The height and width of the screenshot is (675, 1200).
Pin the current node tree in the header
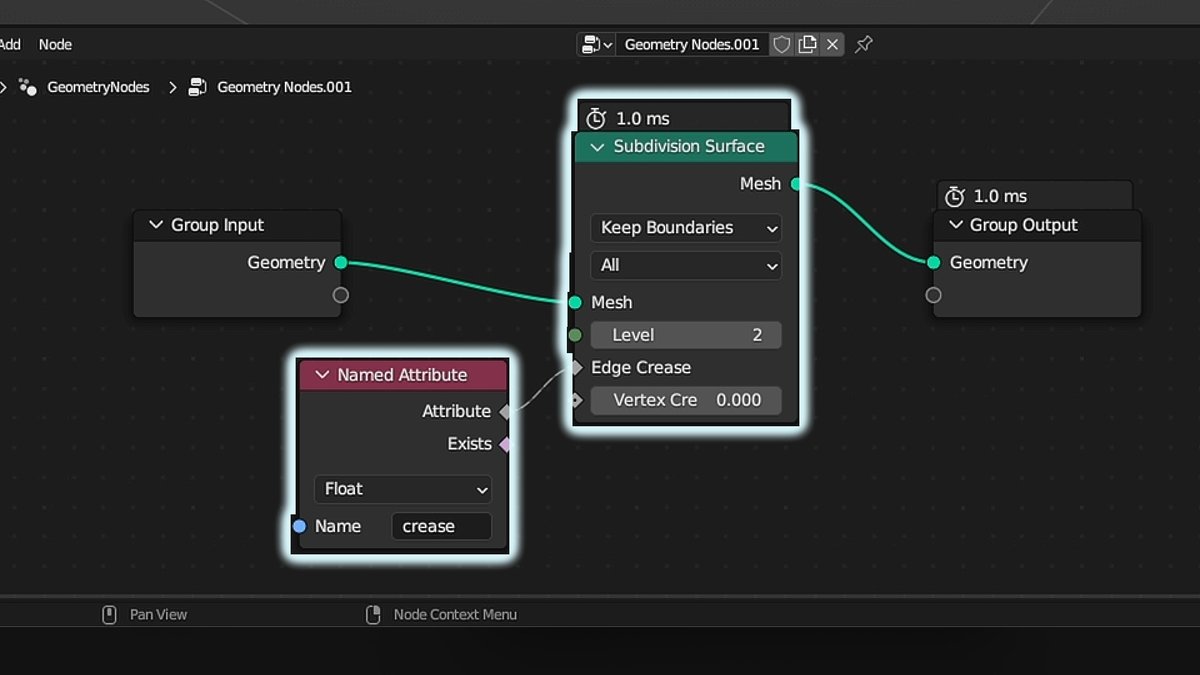point(863,44)
